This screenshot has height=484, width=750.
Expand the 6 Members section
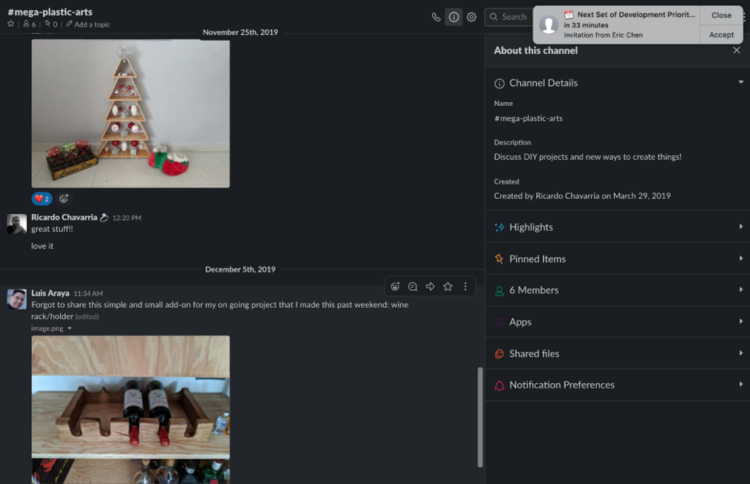click(618, 290)
